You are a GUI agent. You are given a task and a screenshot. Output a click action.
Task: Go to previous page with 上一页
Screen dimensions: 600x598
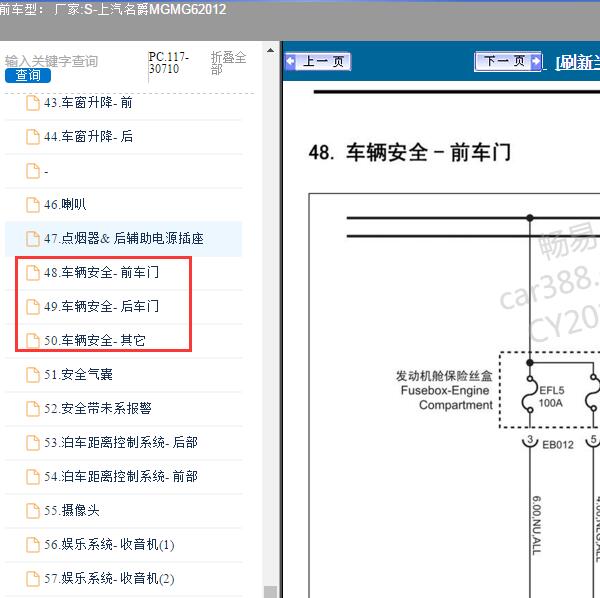318,61
